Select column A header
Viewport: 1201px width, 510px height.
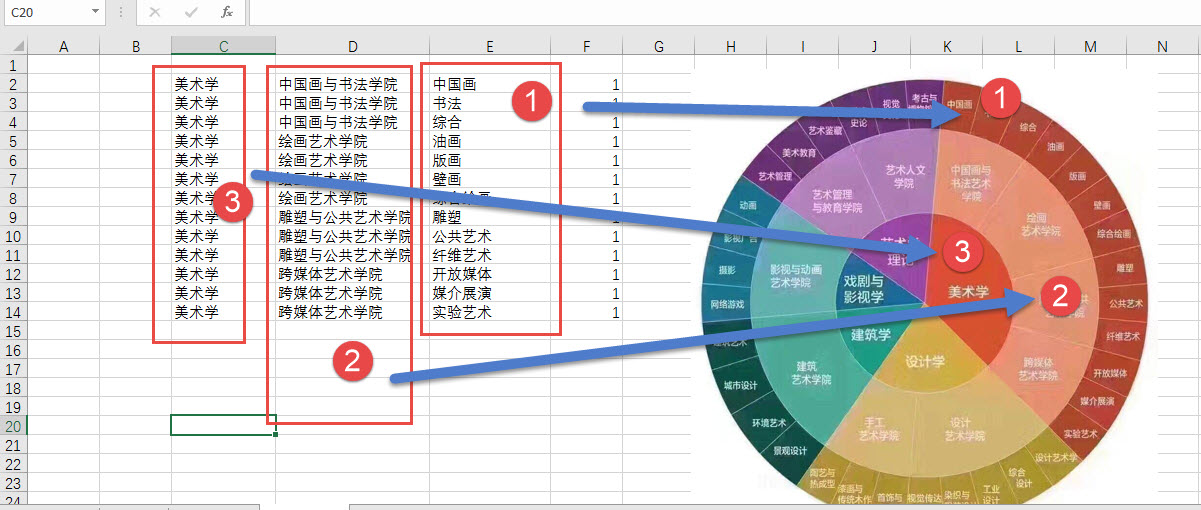pos(64,46)
